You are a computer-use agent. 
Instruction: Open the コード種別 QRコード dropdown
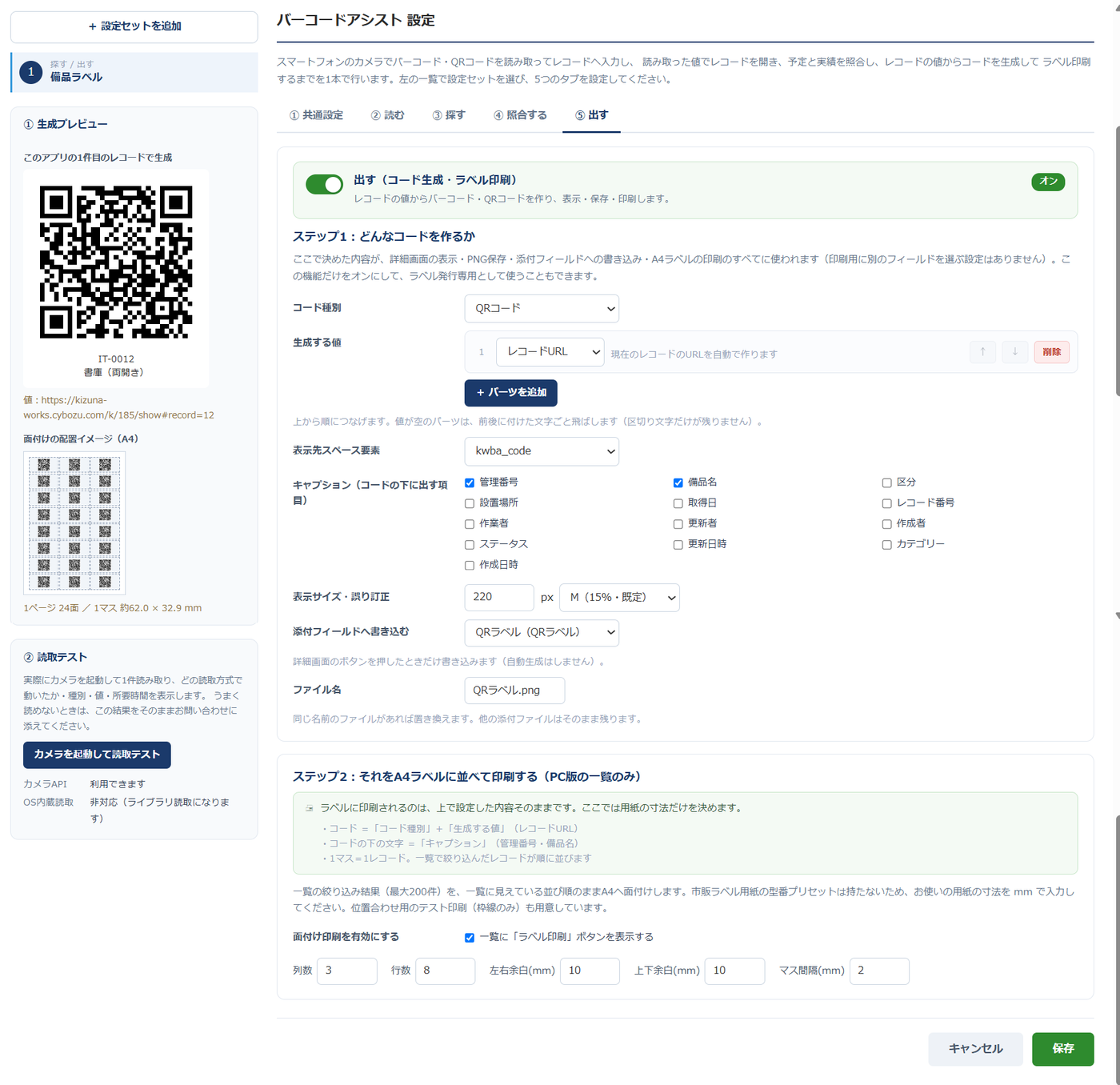click(542, 309)
